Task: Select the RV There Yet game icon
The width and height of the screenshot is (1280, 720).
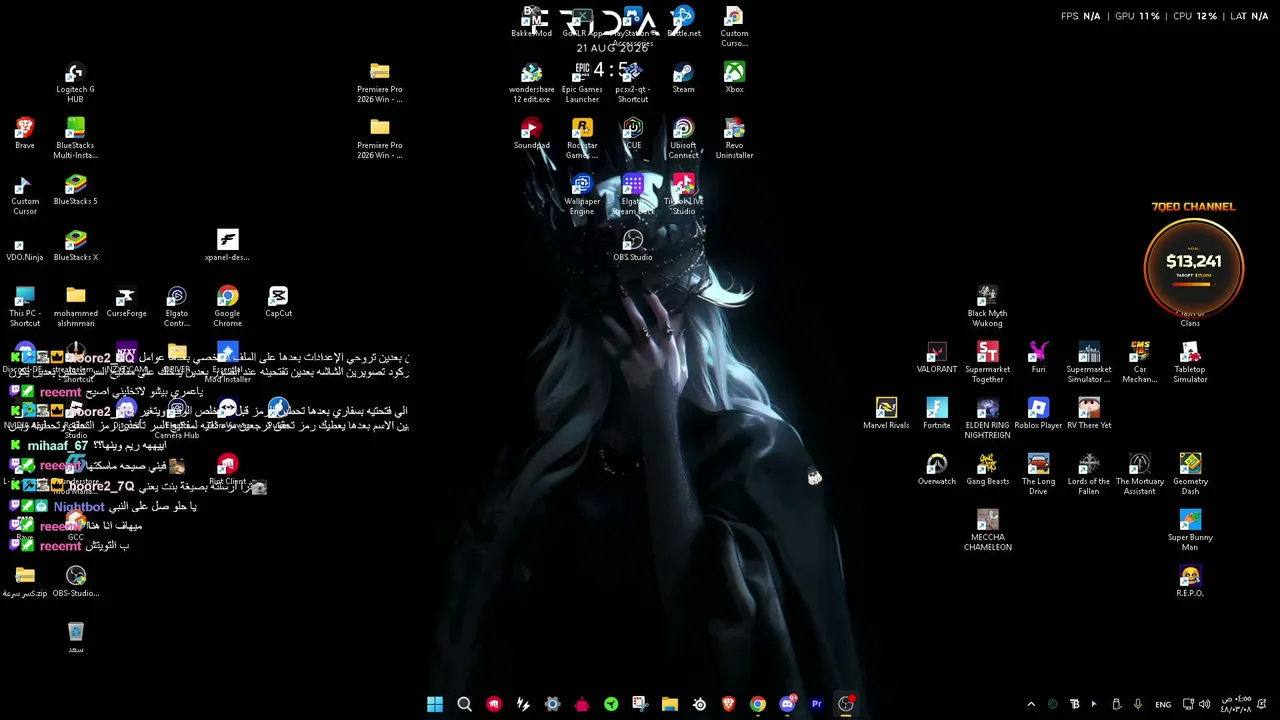Action: [x=1089, y=414]
